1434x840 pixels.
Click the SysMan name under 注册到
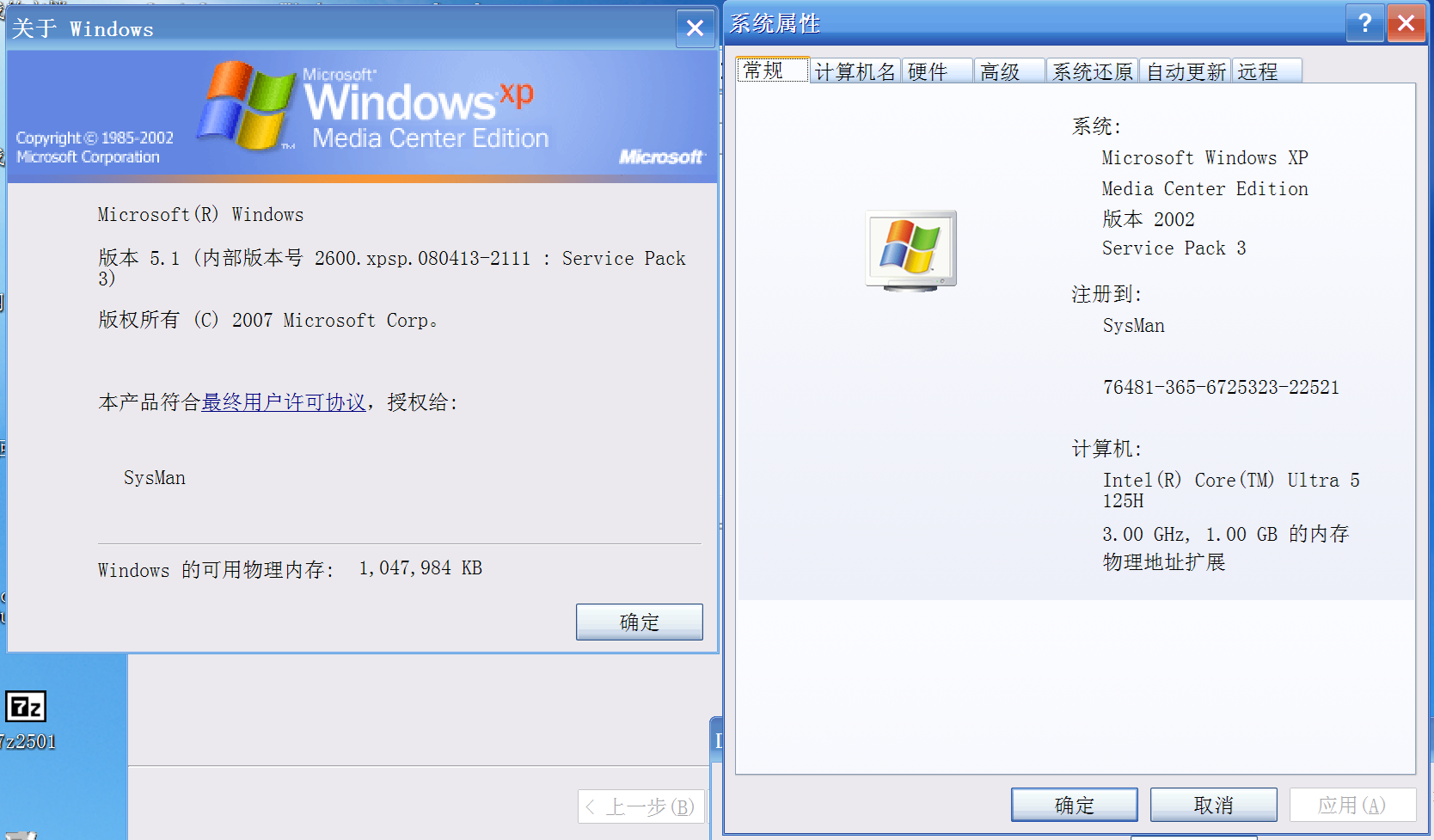pos(1133,326)
